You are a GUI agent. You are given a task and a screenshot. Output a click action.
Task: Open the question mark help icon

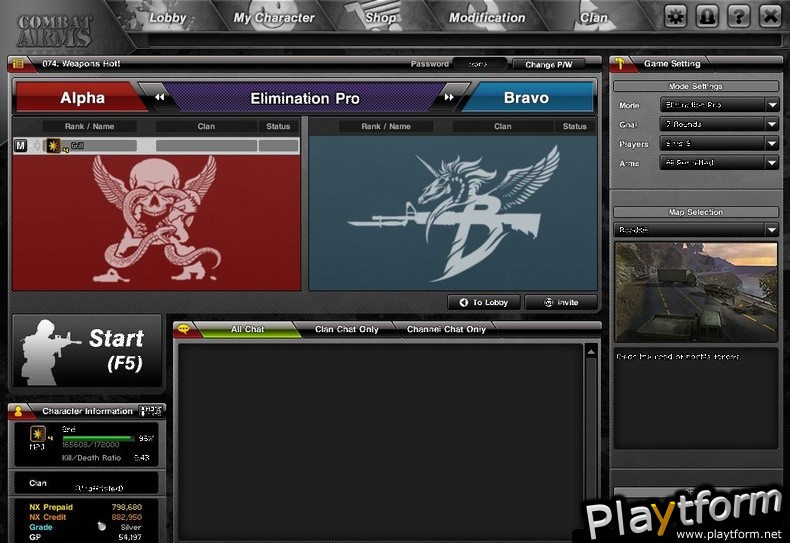coord(739,17)
